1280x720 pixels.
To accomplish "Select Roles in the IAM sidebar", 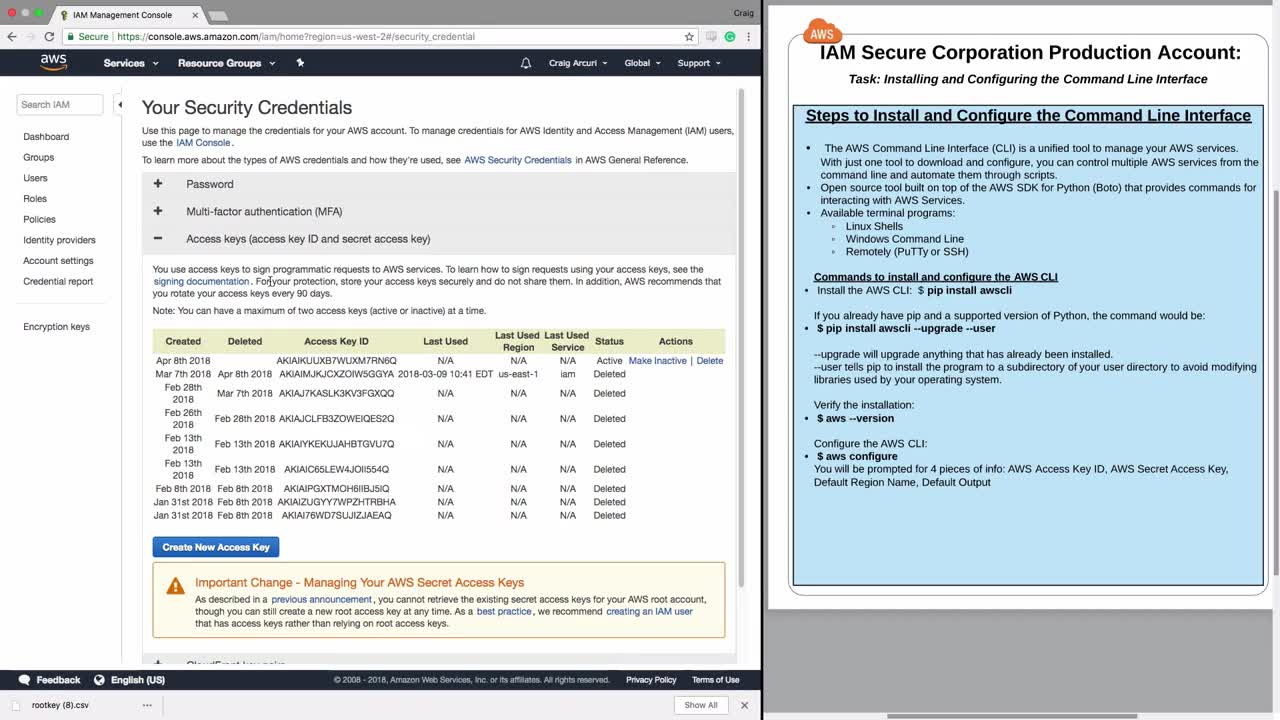I will point(35,199).
